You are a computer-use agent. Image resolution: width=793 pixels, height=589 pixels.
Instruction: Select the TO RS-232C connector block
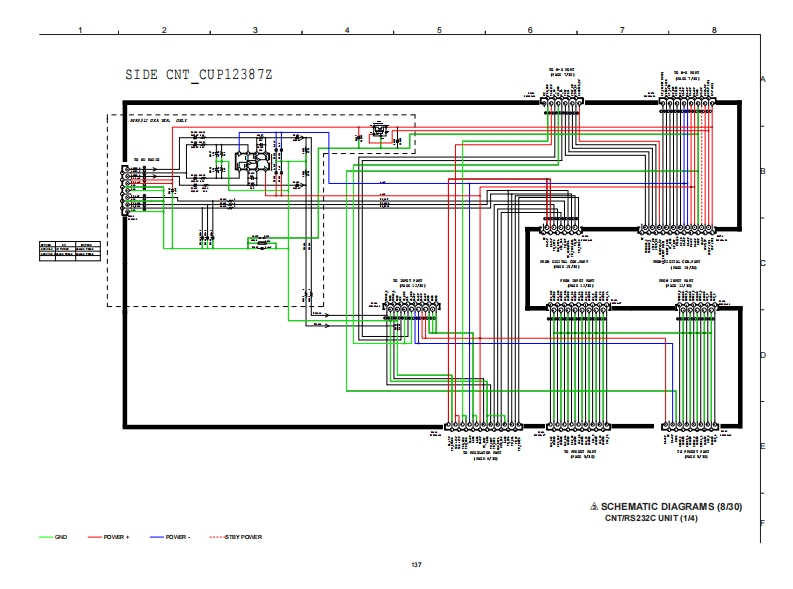[127, 190]
